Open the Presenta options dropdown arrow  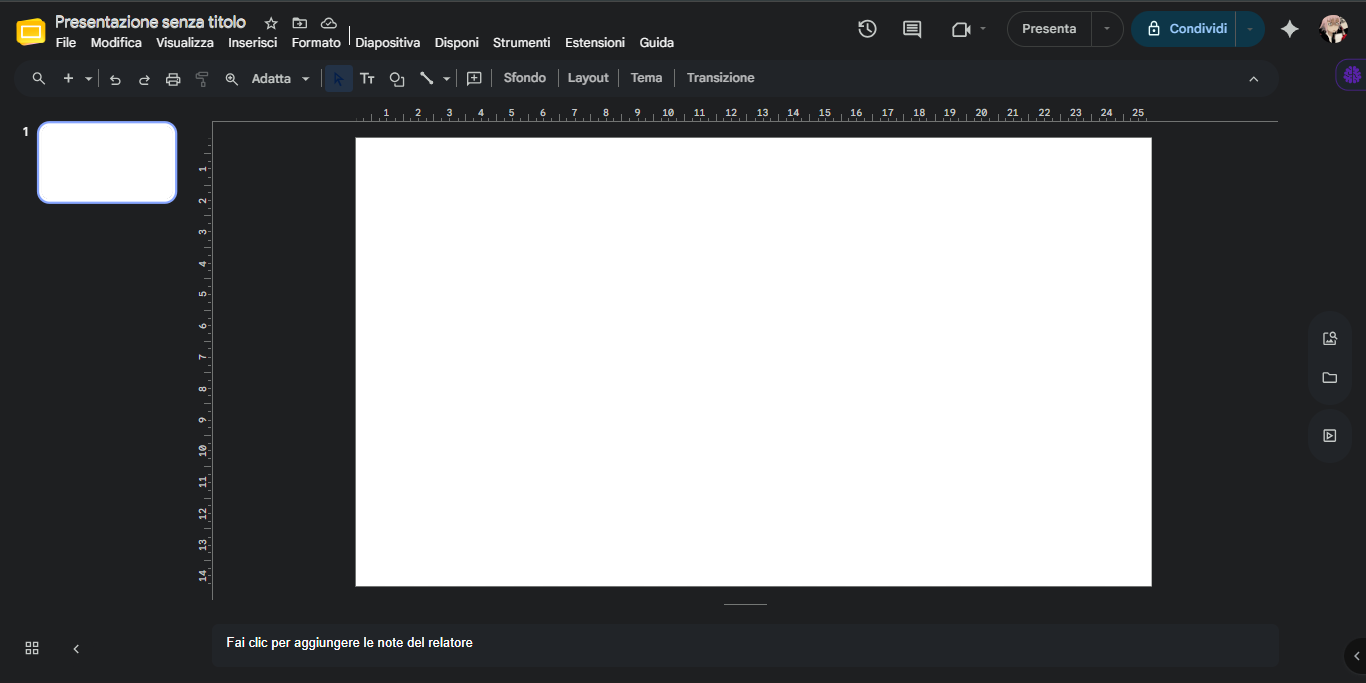(x=1107, y=29)
